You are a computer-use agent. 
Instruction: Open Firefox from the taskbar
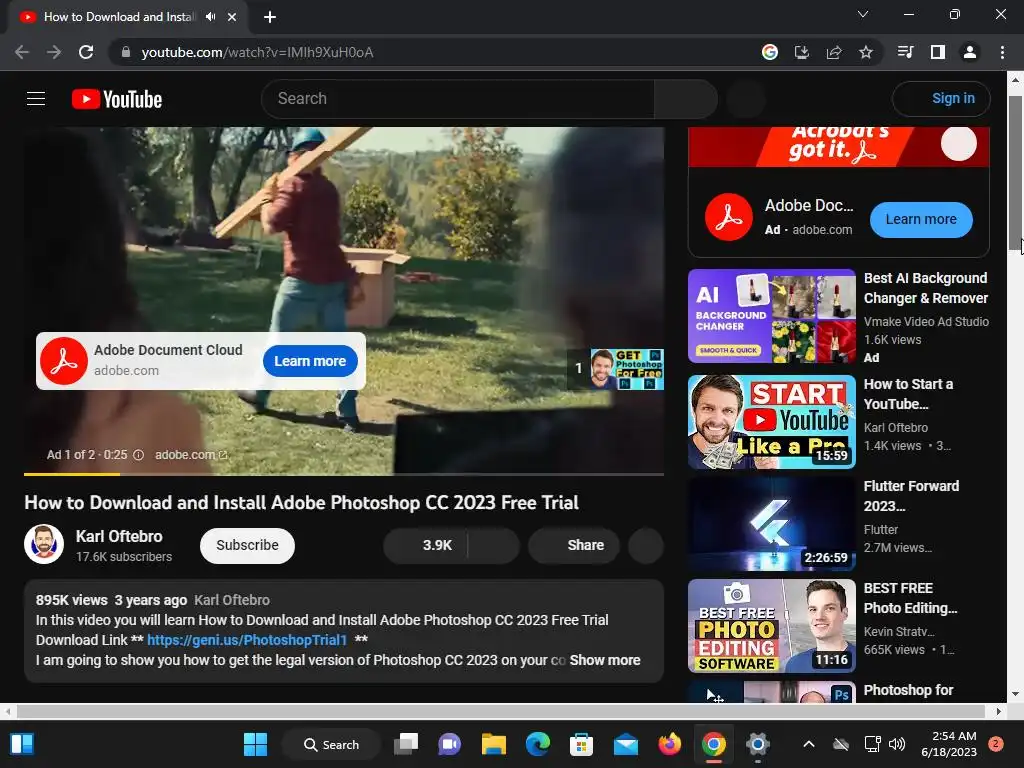coord(669,744)
